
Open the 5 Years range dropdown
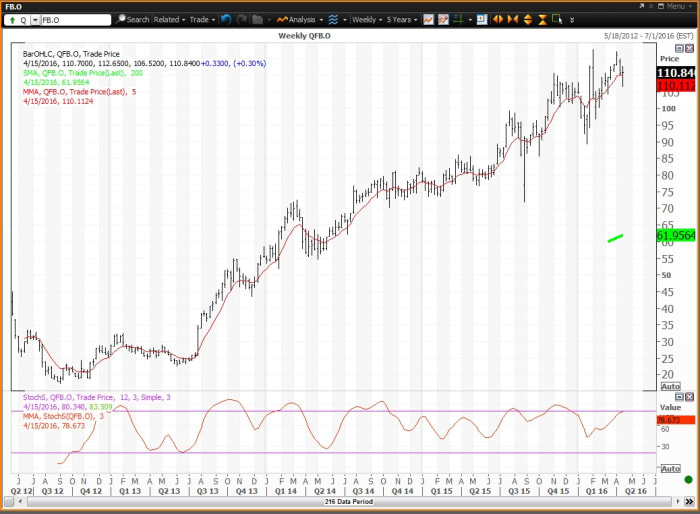(401, 19)
